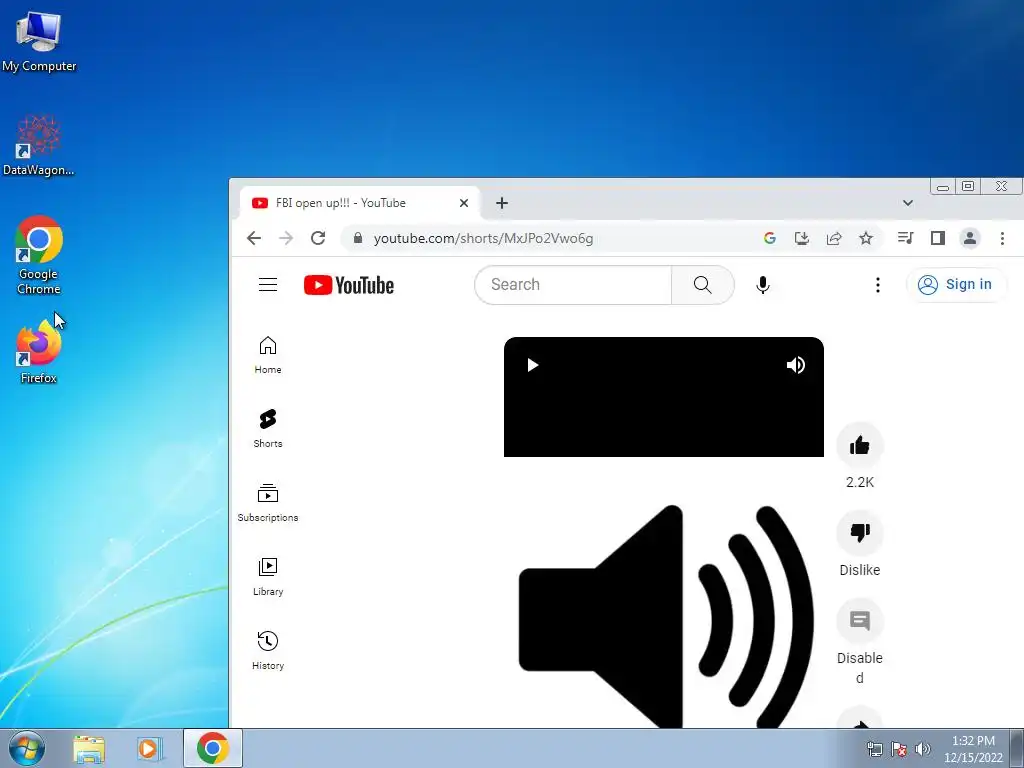Click the 2.2K likes count
This screenshot has height=768, width=1024.
pos(859,482)
